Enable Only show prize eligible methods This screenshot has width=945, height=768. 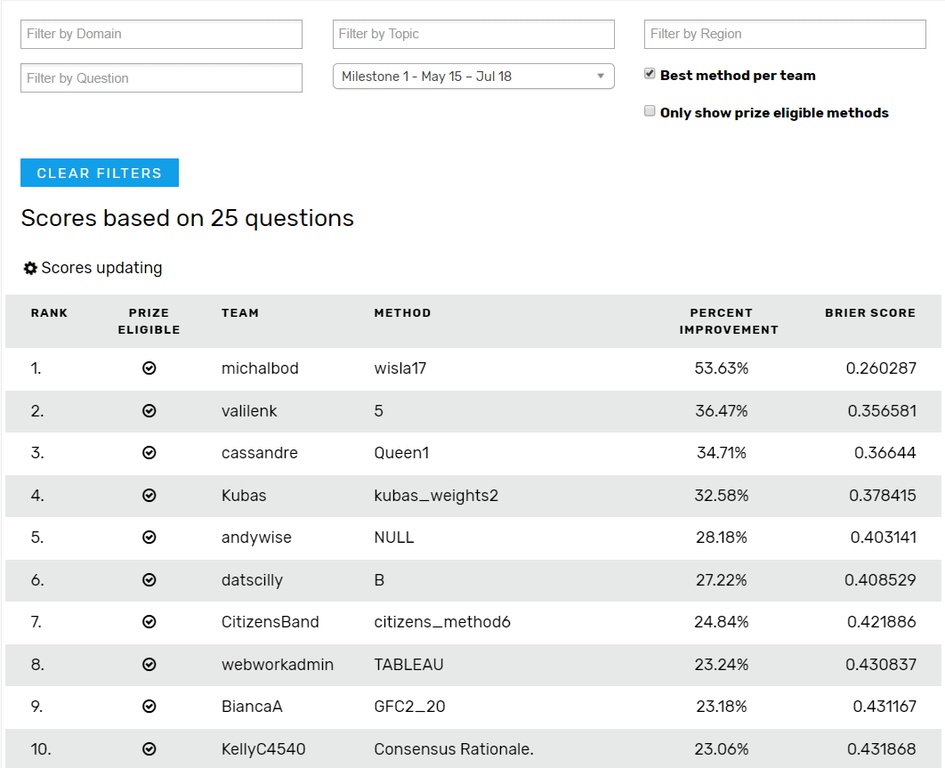point(650,112)
